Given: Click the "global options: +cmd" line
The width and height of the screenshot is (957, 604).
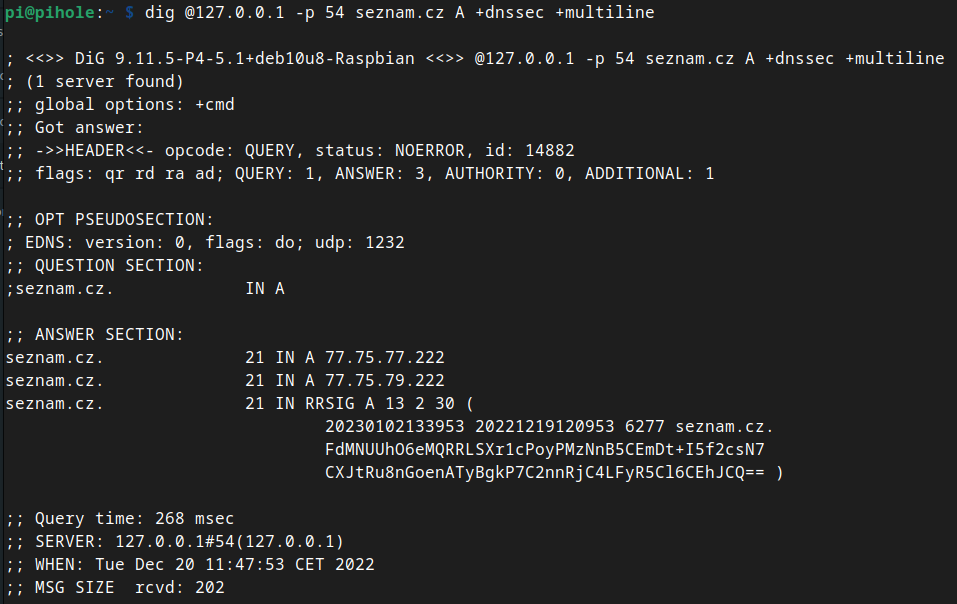Looking at the screenshot, I should point(120,104).
